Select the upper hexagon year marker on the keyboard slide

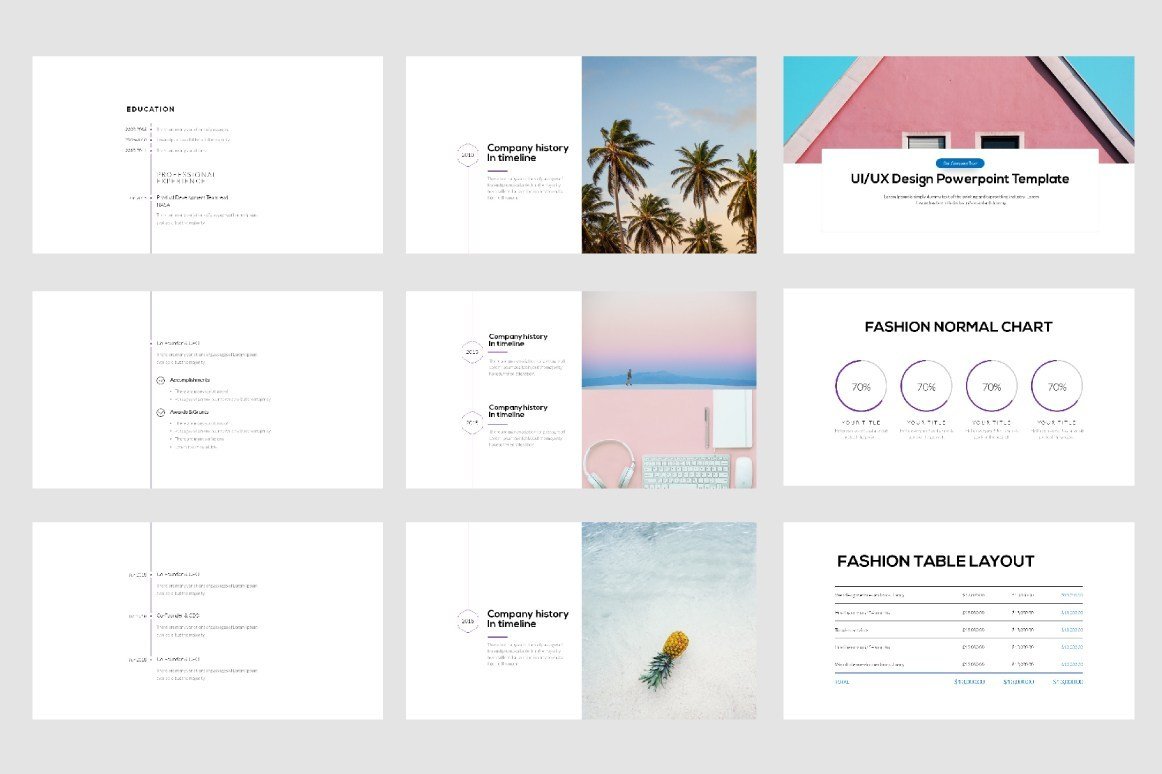click(x=471, y=351)
